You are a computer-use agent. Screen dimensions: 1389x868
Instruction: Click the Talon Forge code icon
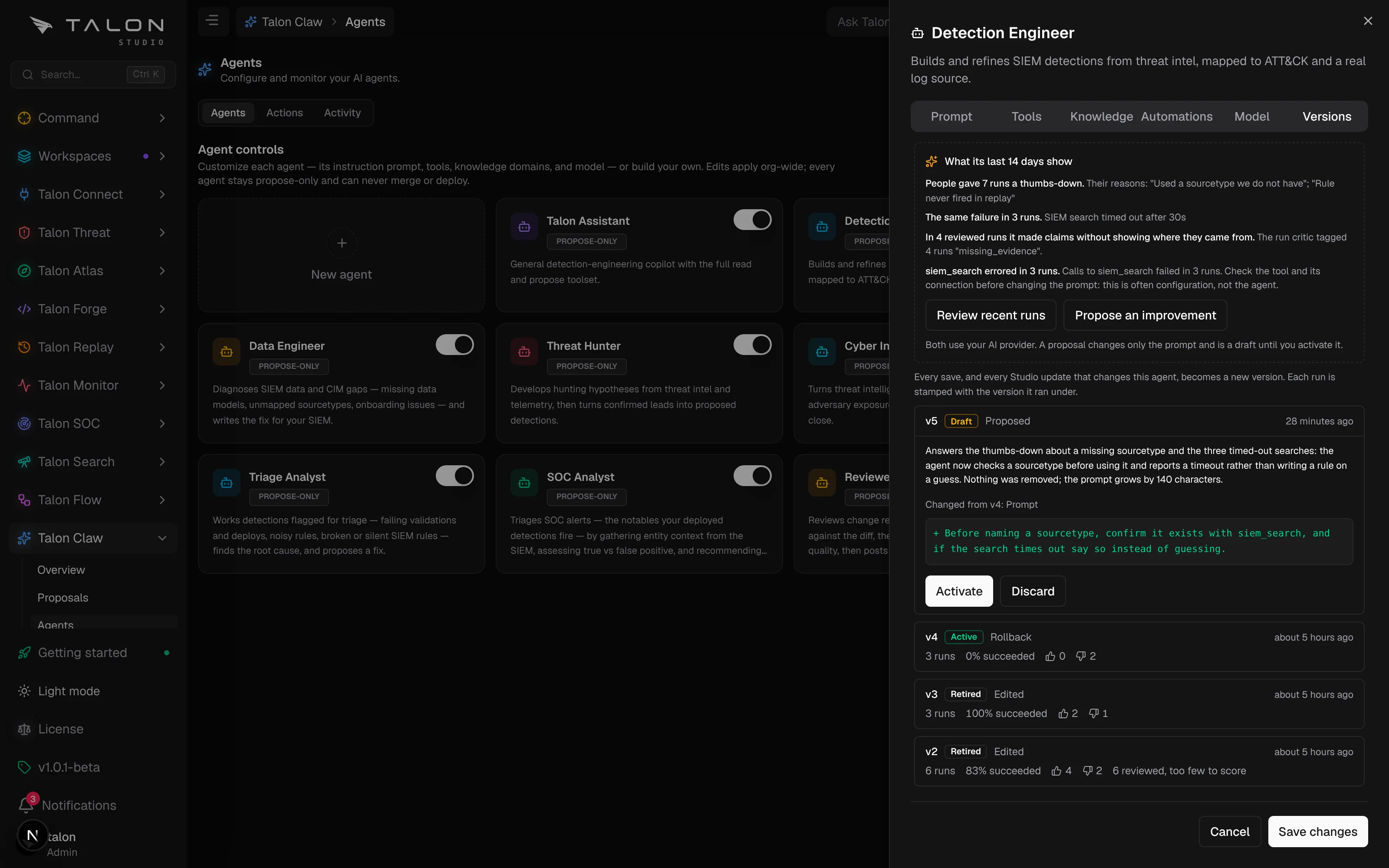(x=24, y=309)
